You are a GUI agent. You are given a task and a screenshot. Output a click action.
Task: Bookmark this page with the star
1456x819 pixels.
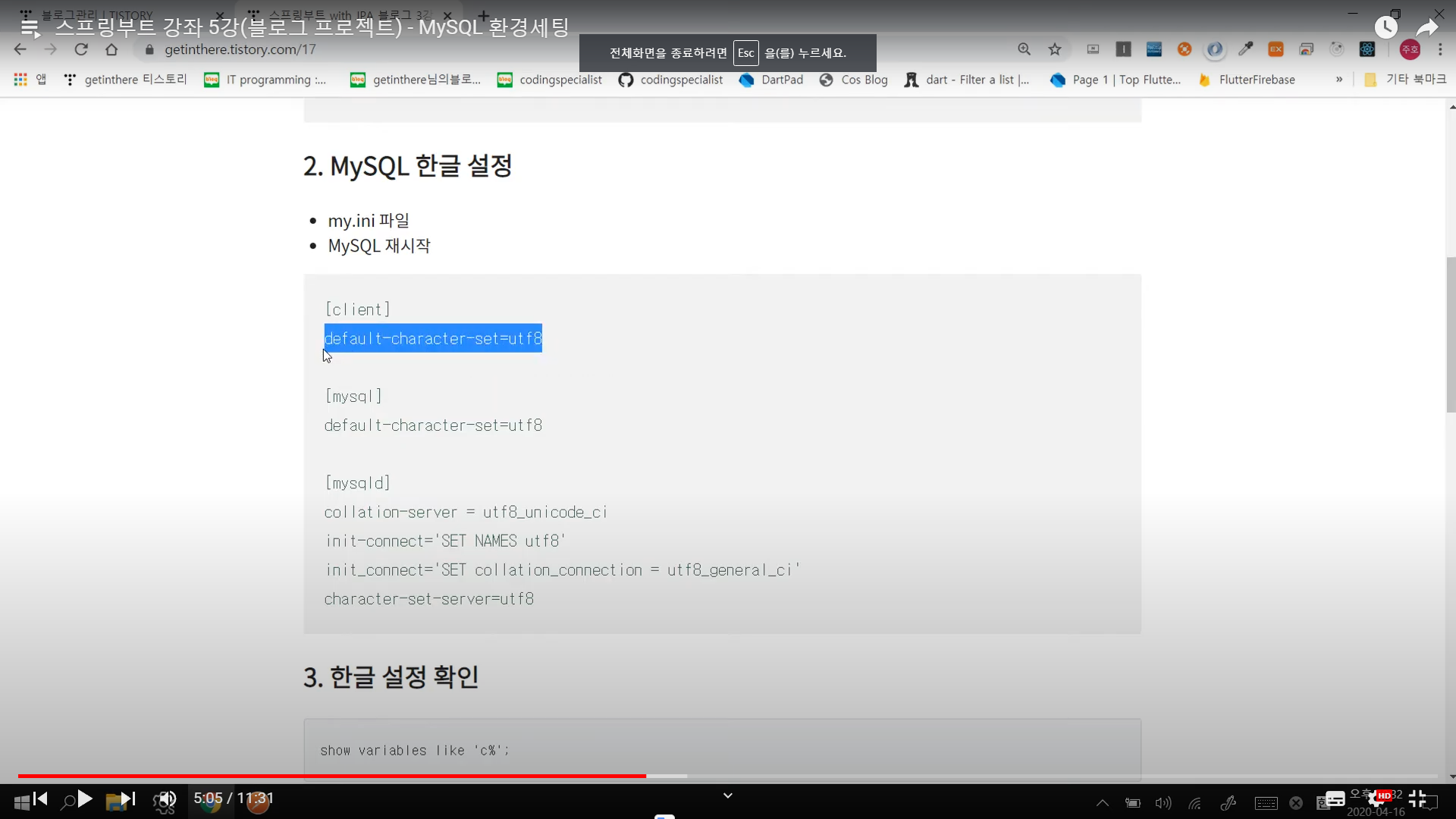tap(1055, 49)
